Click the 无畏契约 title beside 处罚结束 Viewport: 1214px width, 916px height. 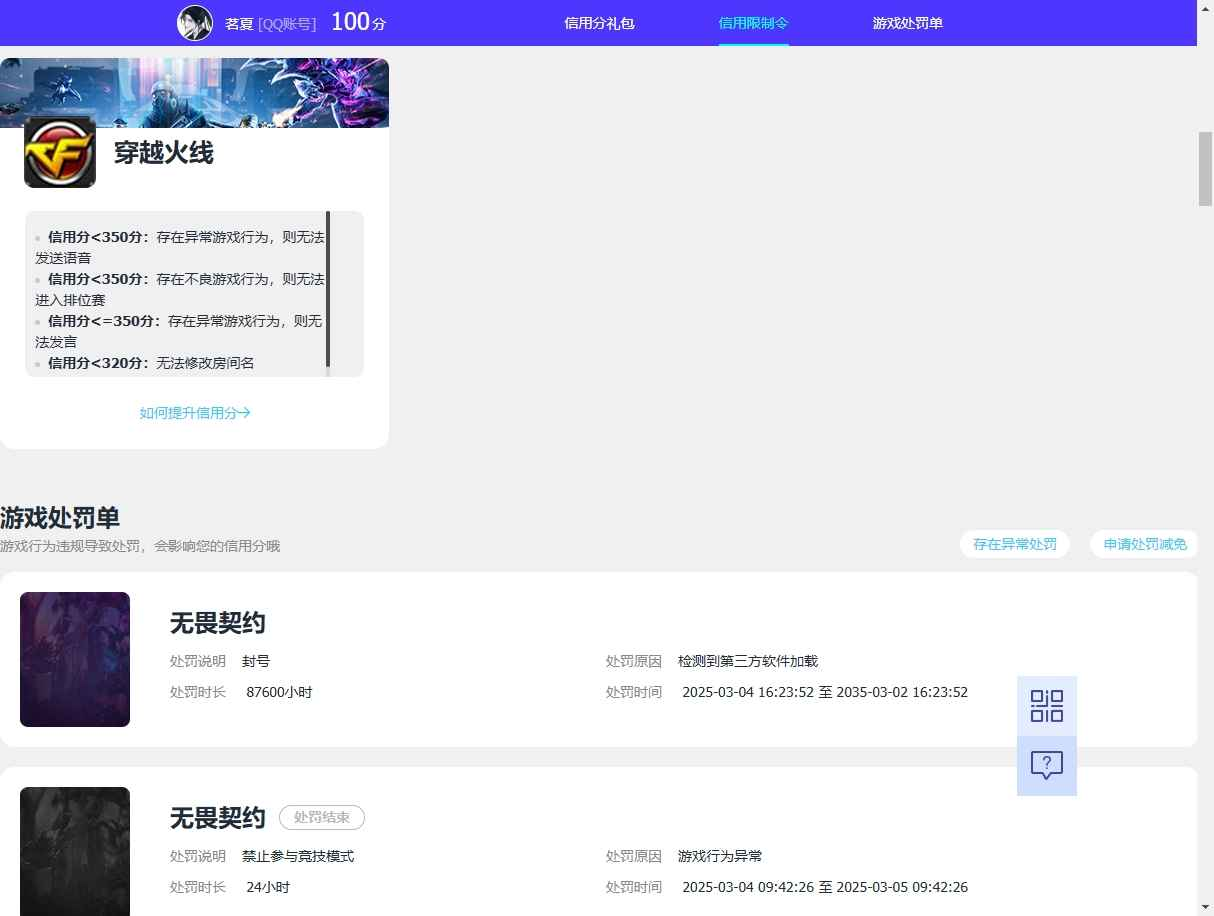[x=218, y=818]
